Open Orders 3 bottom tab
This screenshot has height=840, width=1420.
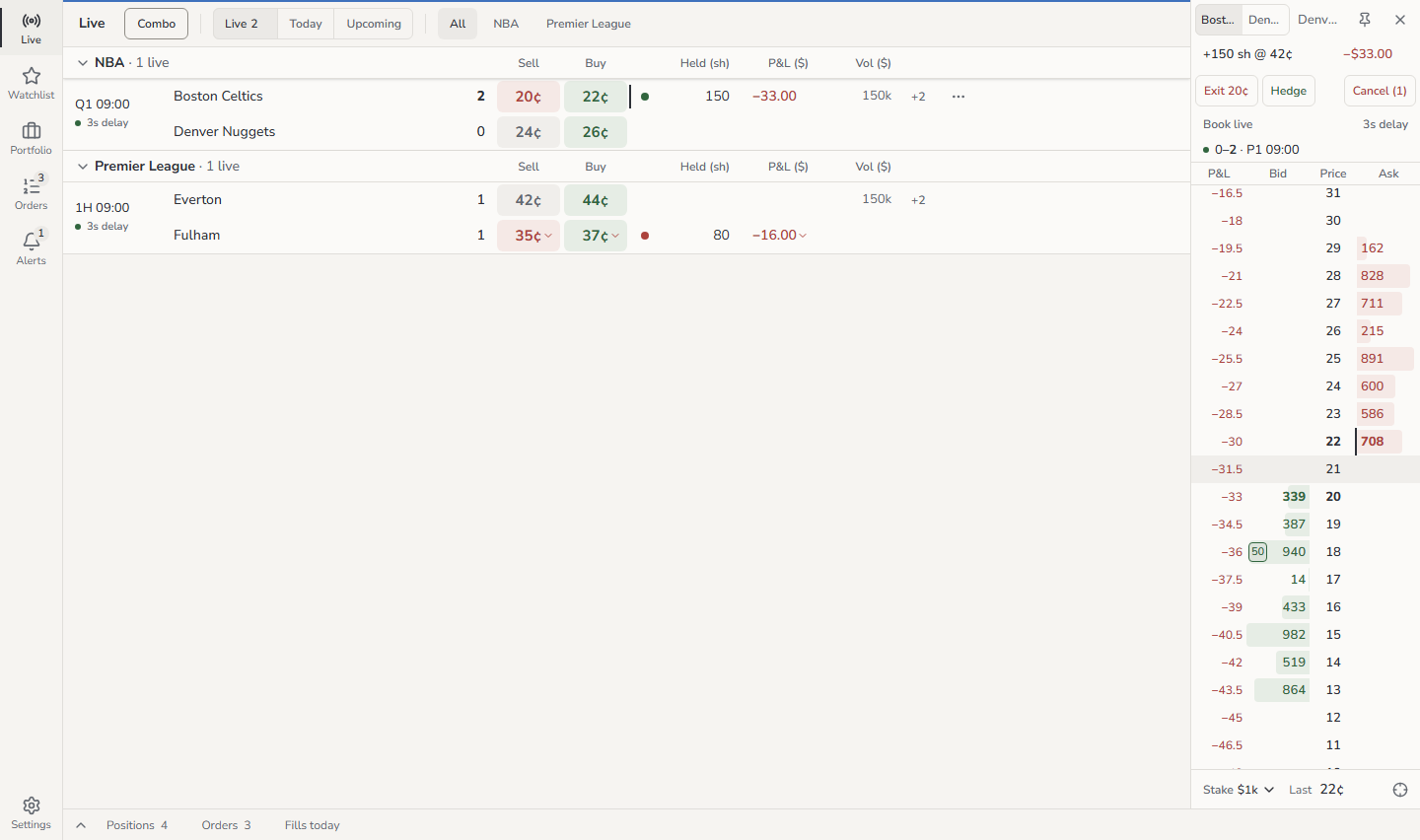point(226,825)
